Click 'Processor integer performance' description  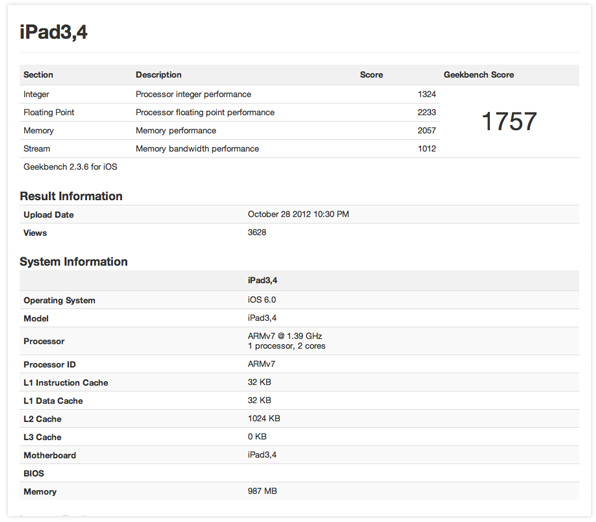193,94
